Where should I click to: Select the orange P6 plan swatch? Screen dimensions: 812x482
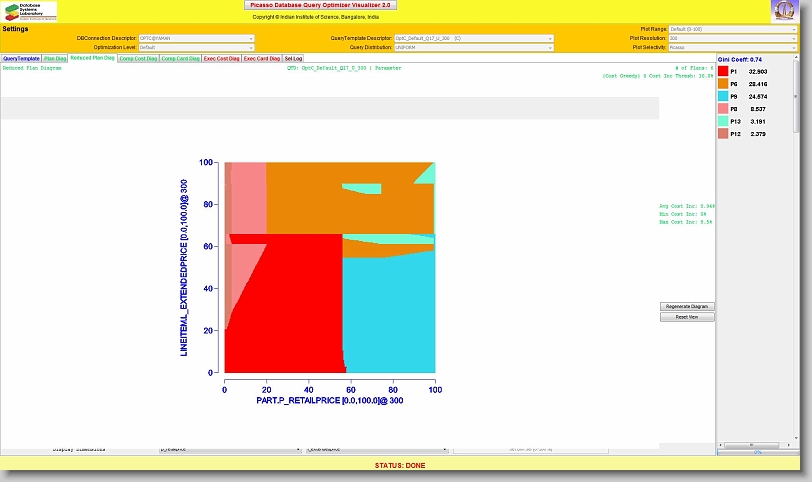pyautogui.click(x=723, y=85)
